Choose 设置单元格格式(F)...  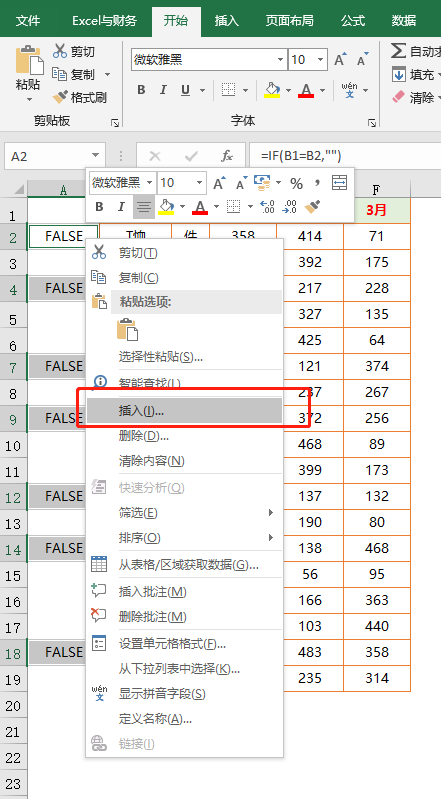click(184, 644)
